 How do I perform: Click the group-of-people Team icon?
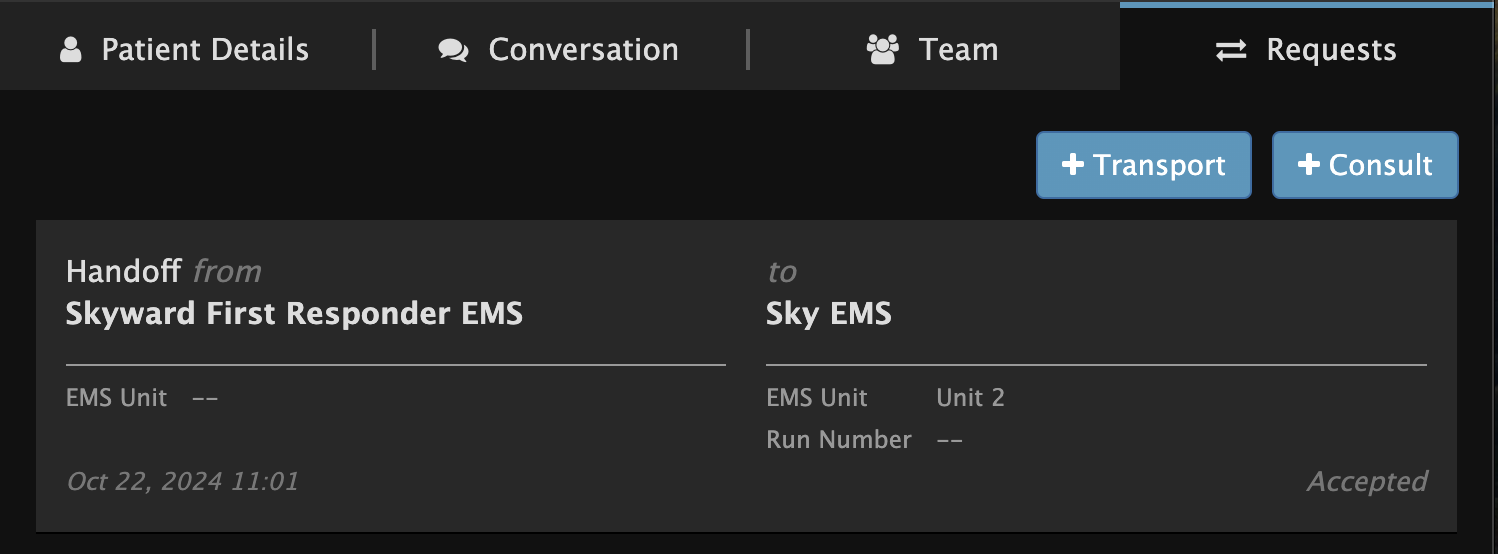(x=882, y=50)
